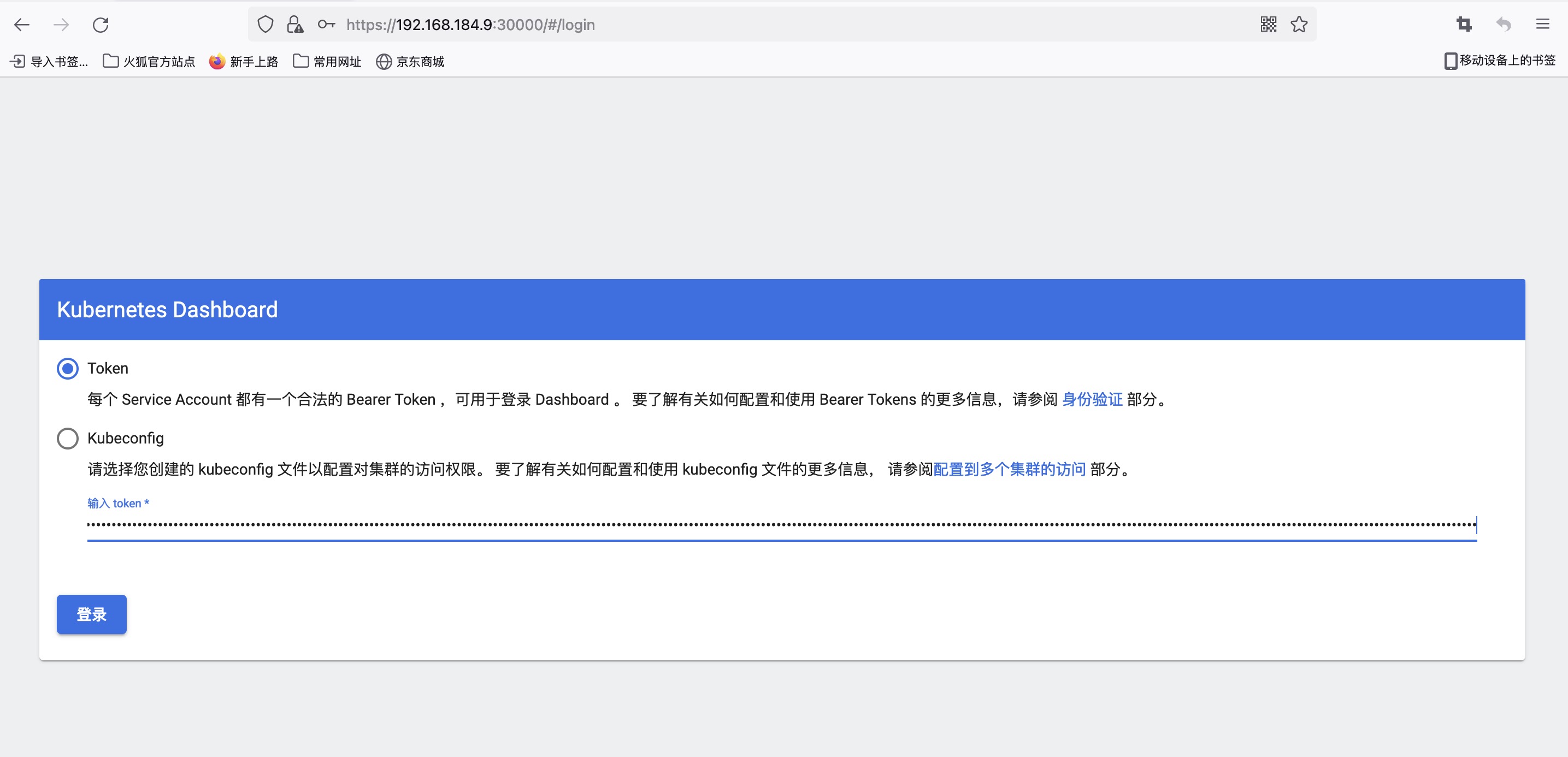This screenshot has width=1568, height=757.
Task: Click the token input field
Action: [x=782, y=524]
